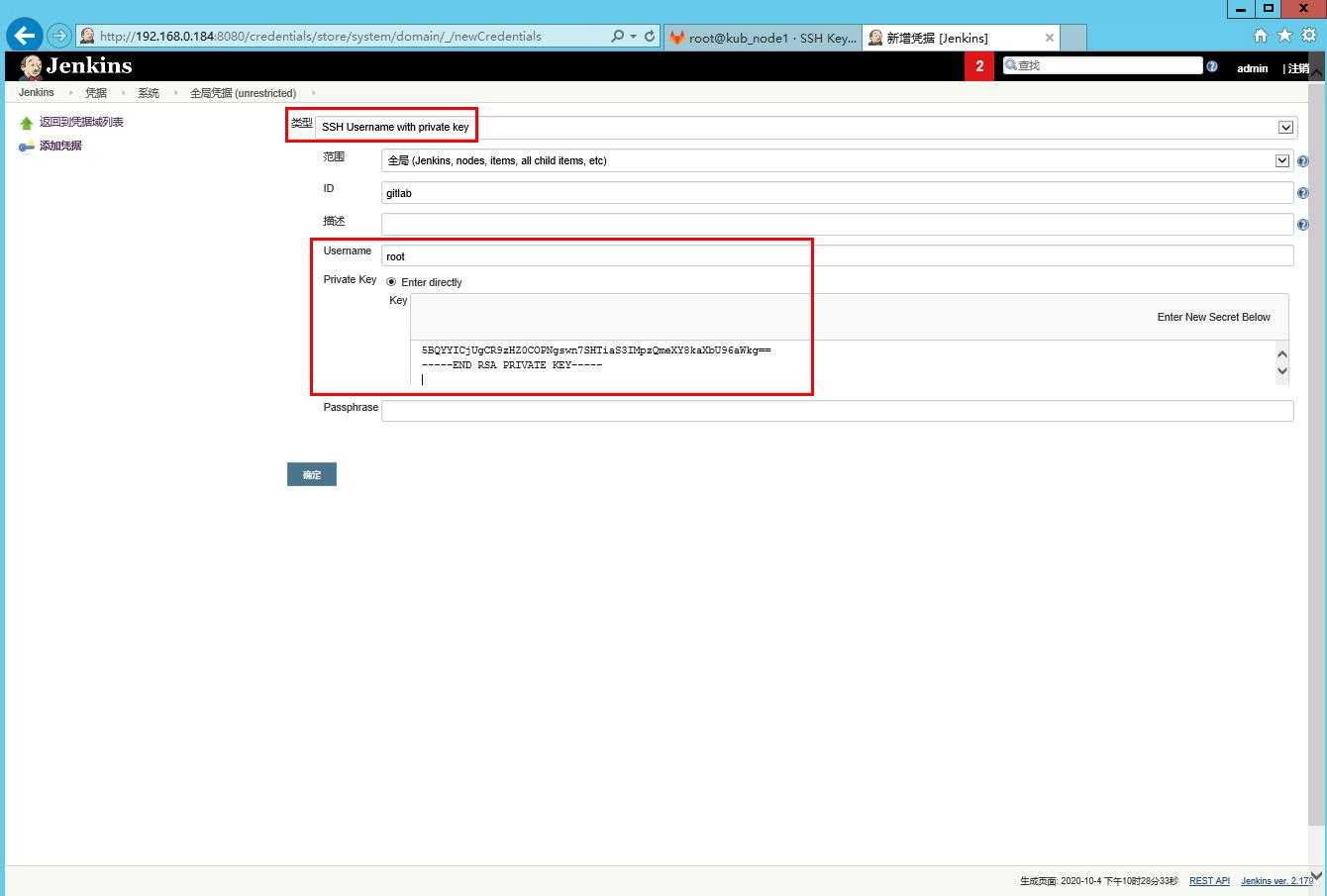Switch to root@kub_node1 SSH Keys tab
The width and height of the screenshot is (1327, 896).
pyautogui.click(x=763, y=38)
